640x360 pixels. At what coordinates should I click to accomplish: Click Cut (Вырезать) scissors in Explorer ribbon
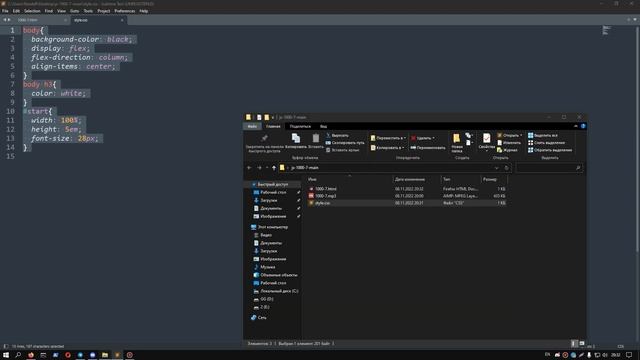pyautogui.click(x=337, y=136)
